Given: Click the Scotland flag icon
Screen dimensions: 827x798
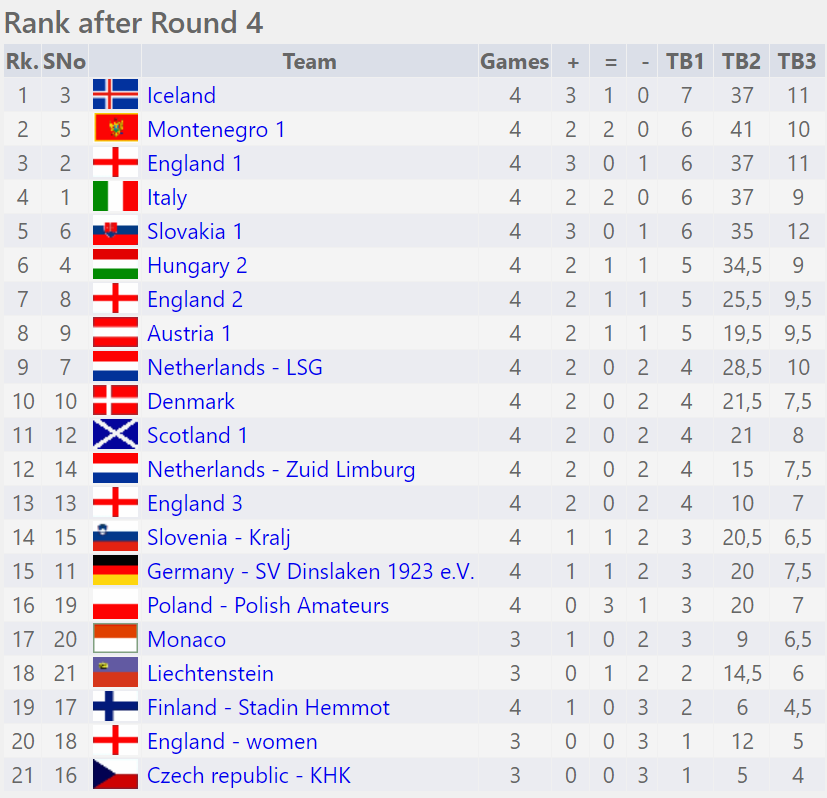Looking at the screenshot, I should pos(115,435).
